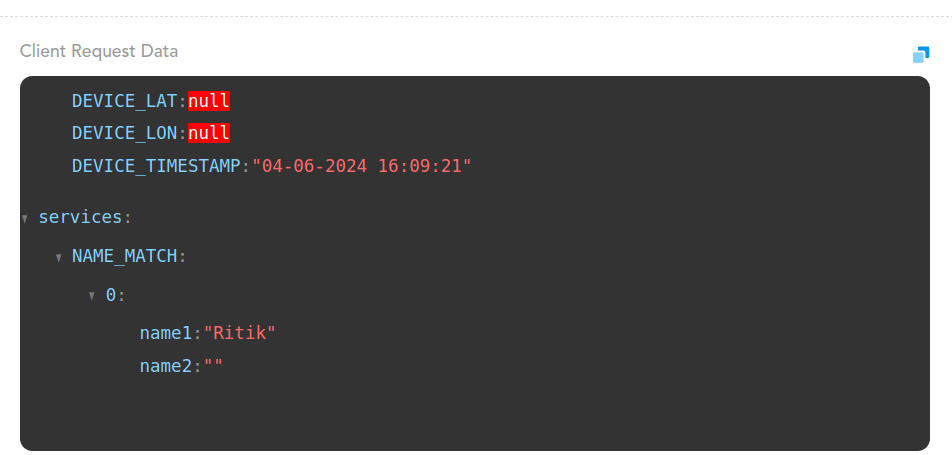This screenshot has width=952, height=455.
Task: Click the Client Request Data heading
Action: click(x=99, y=51)
